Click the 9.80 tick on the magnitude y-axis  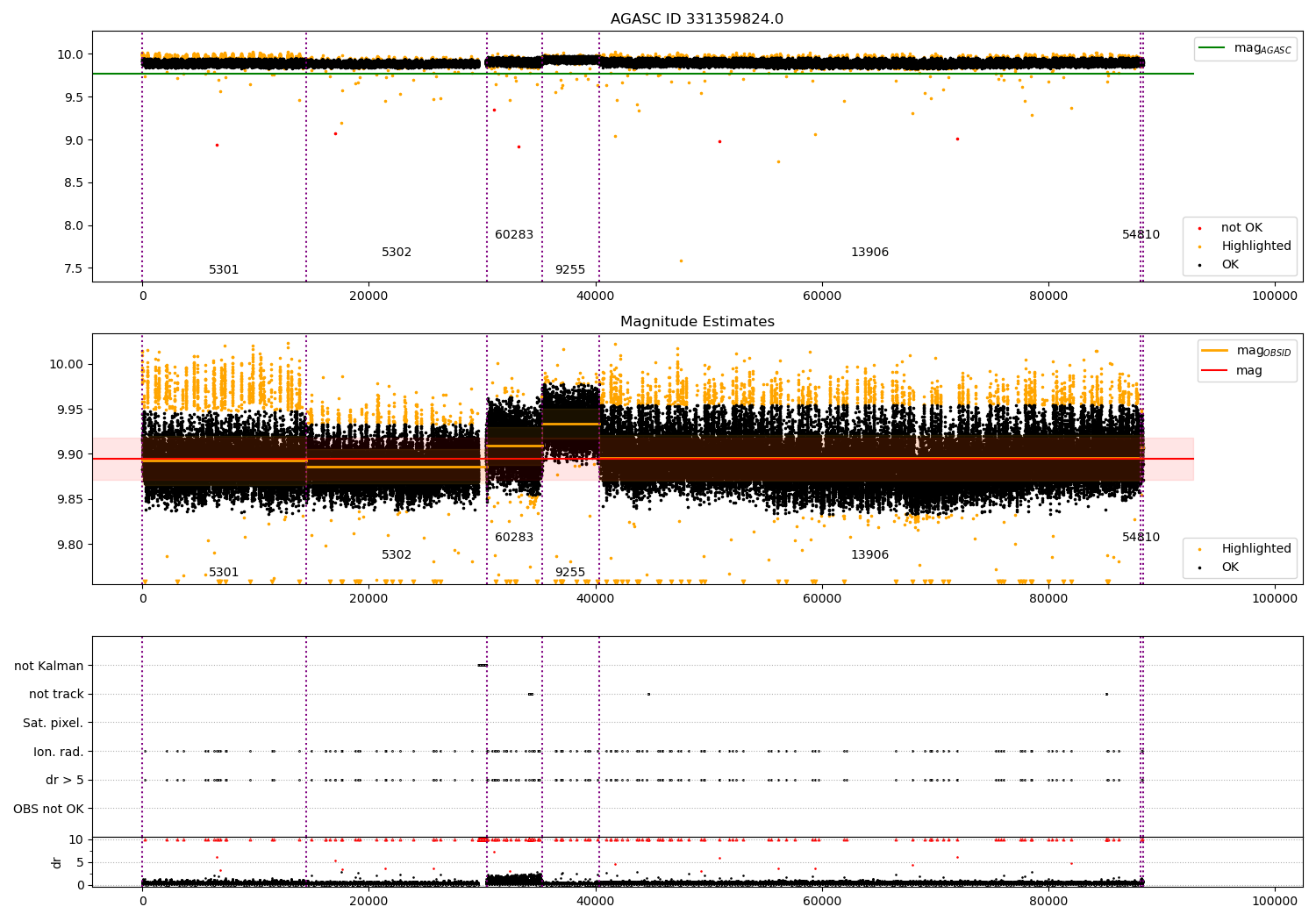[x=70, y=545]
